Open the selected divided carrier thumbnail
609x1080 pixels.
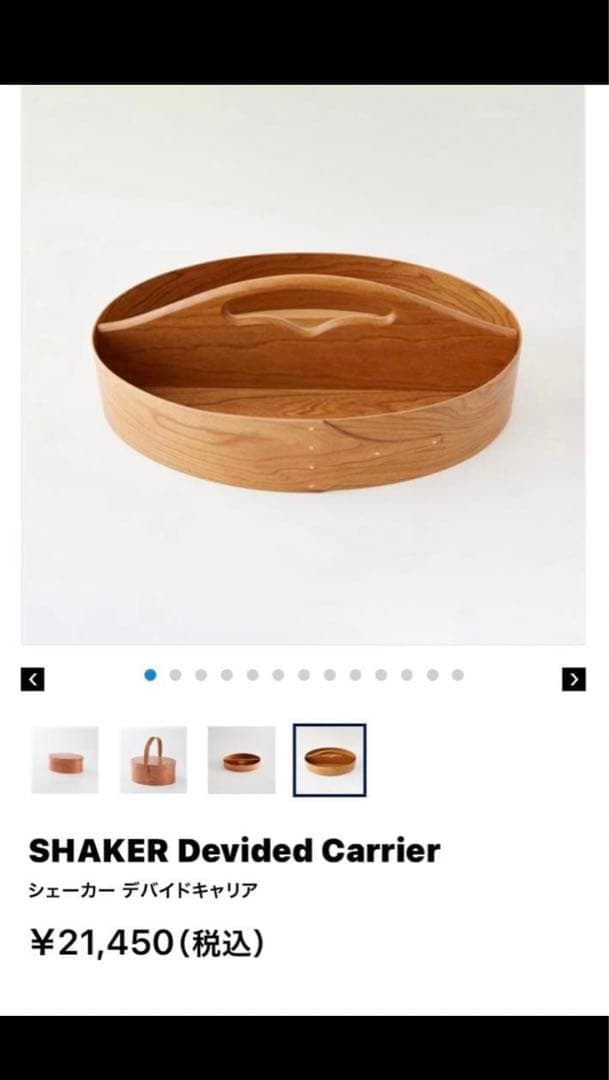click(329, 760)
